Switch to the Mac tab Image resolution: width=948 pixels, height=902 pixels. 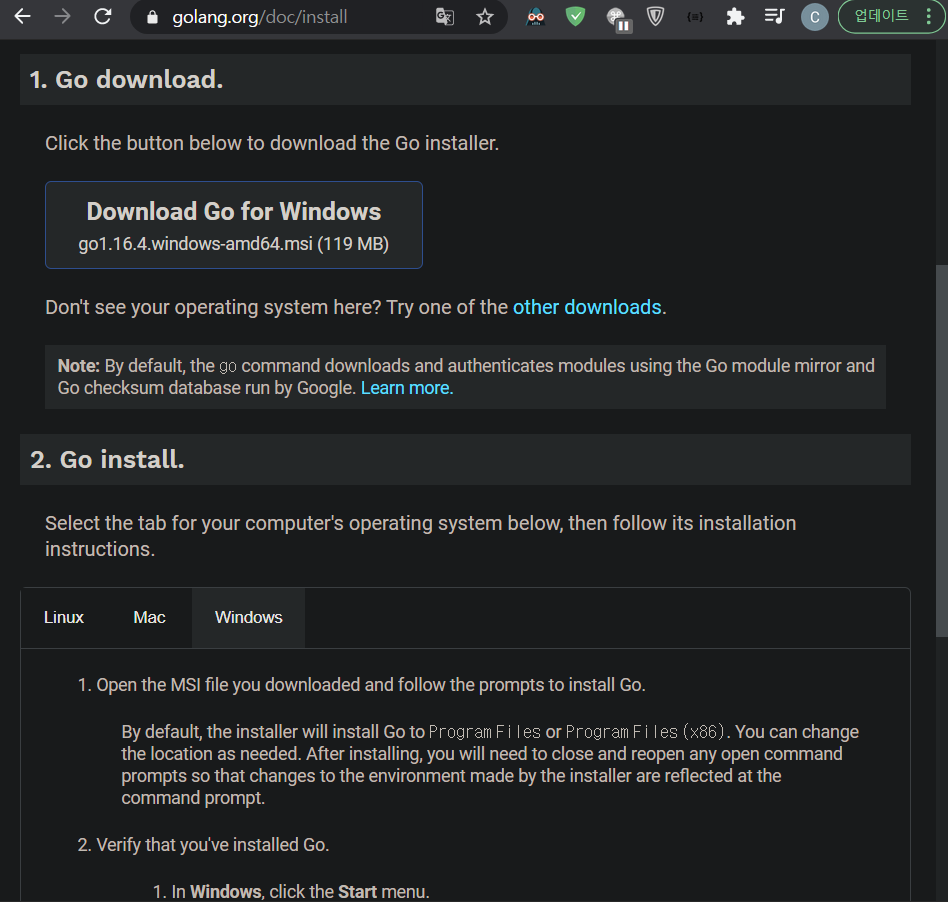tap(149, 618)
